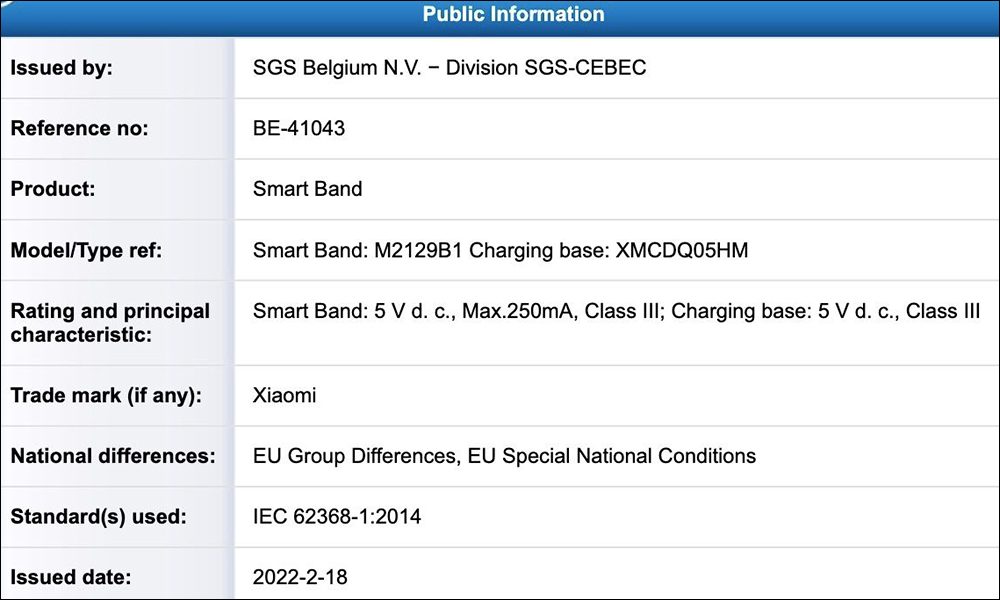Screen dimensions: 1000x600
Task: Select the 'Issued by:' label
Action: [x=61, y=68]
